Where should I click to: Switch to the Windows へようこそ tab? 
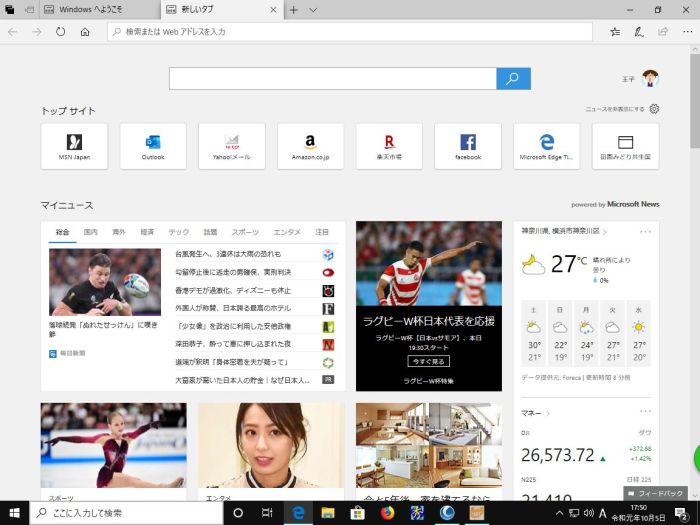click(86, 9)
